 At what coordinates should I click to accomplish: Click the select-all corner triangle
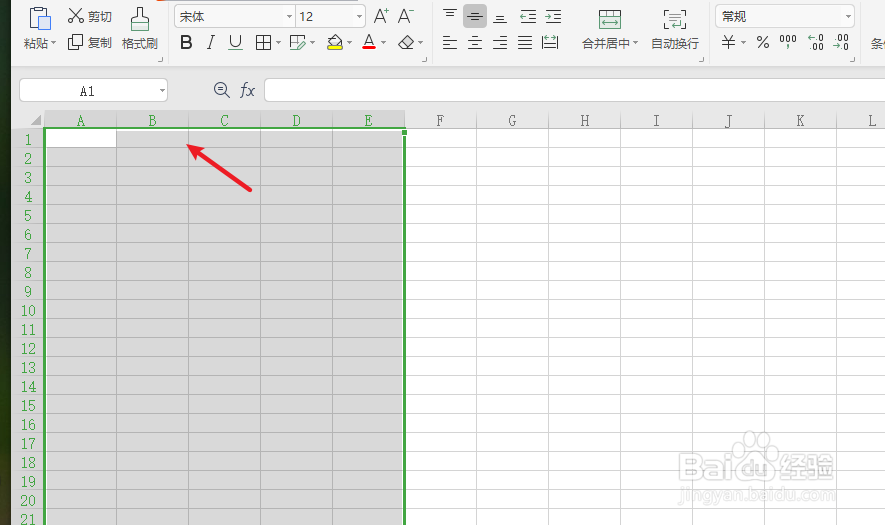[36, 120]
